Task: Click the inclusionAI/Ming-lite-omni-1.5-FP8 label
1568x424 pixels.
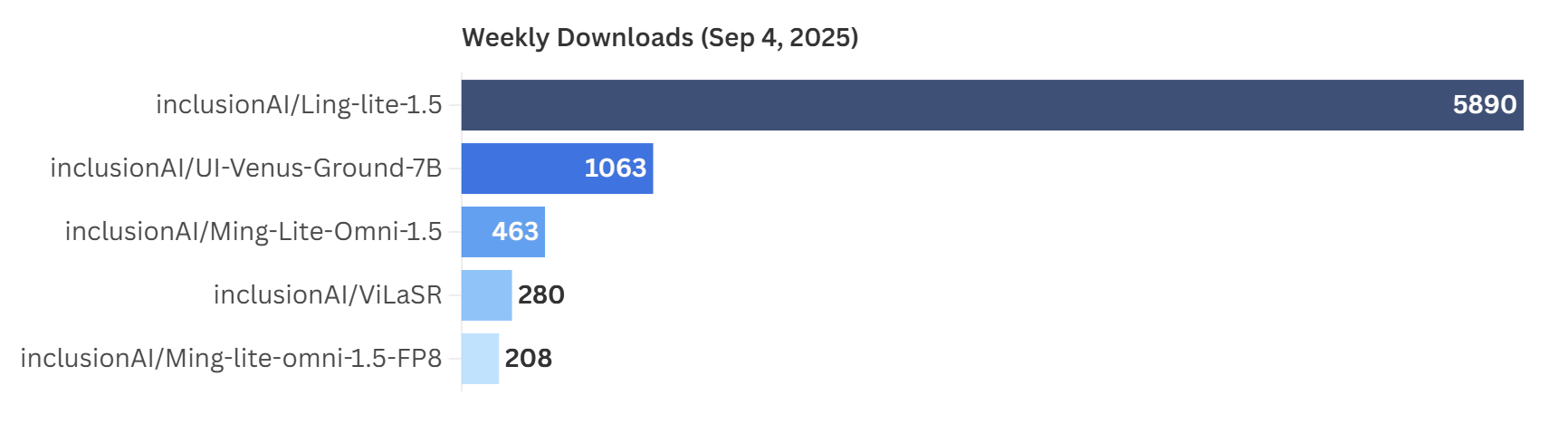Action: [231, 359]
